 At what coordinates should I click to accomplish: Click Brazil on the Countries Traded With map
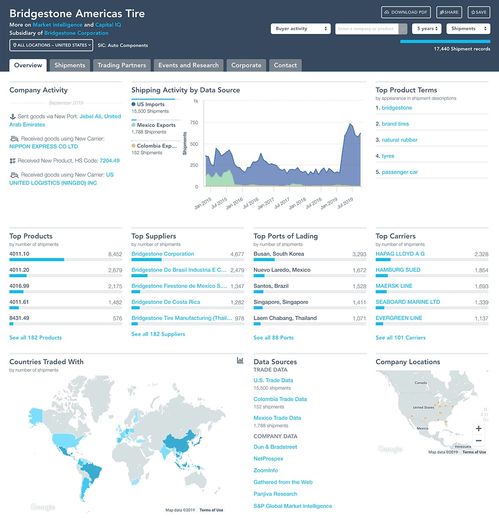coord(92,471)
